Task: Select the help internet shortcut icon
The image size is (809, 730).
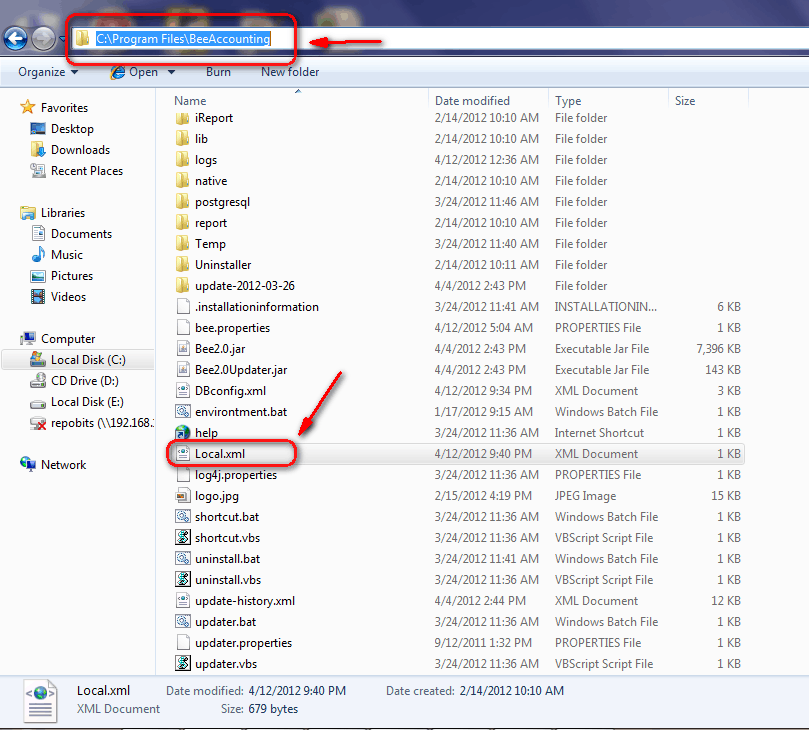Action: 183,433
